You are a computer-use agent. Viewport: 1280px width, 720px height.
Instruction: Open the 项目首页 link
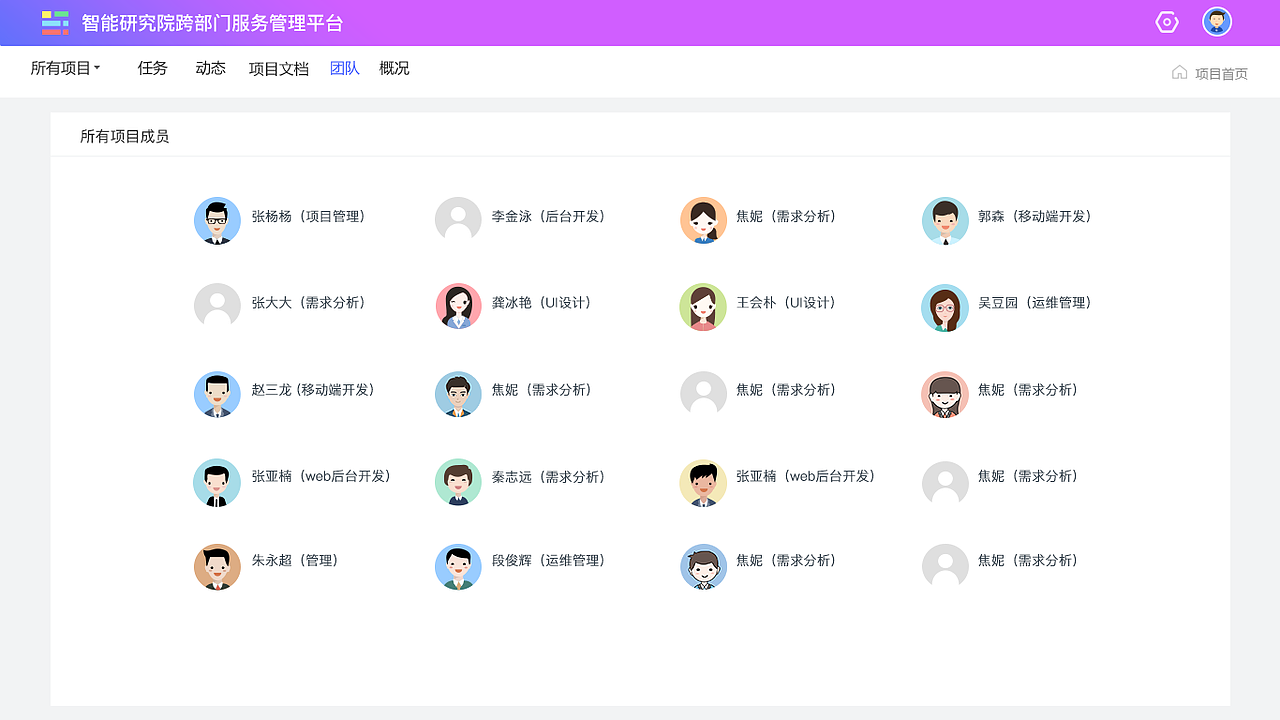tap(1220, 72)
